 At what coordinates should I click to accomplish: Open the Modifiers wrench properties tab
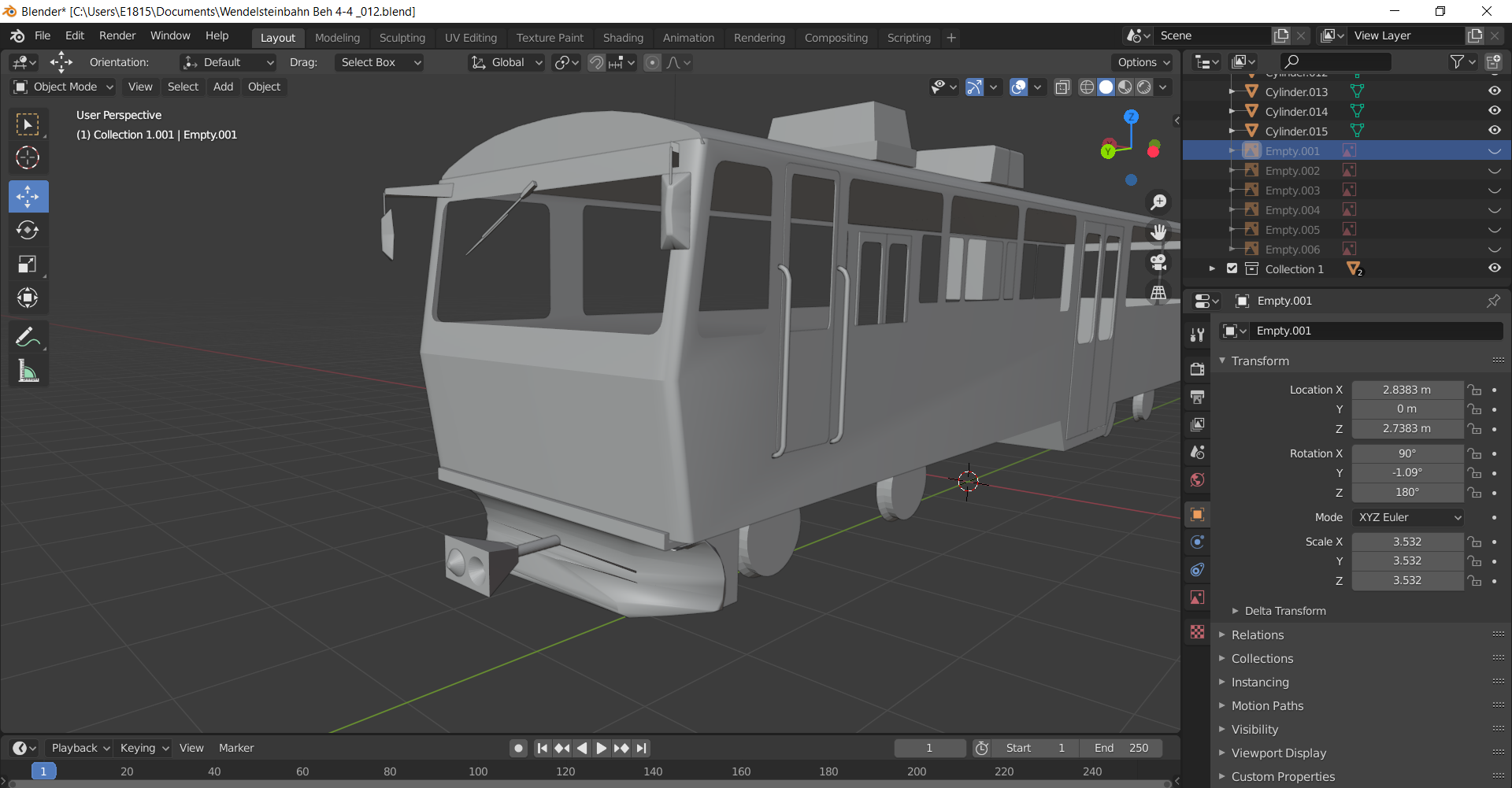click(x=1197, y=335)
